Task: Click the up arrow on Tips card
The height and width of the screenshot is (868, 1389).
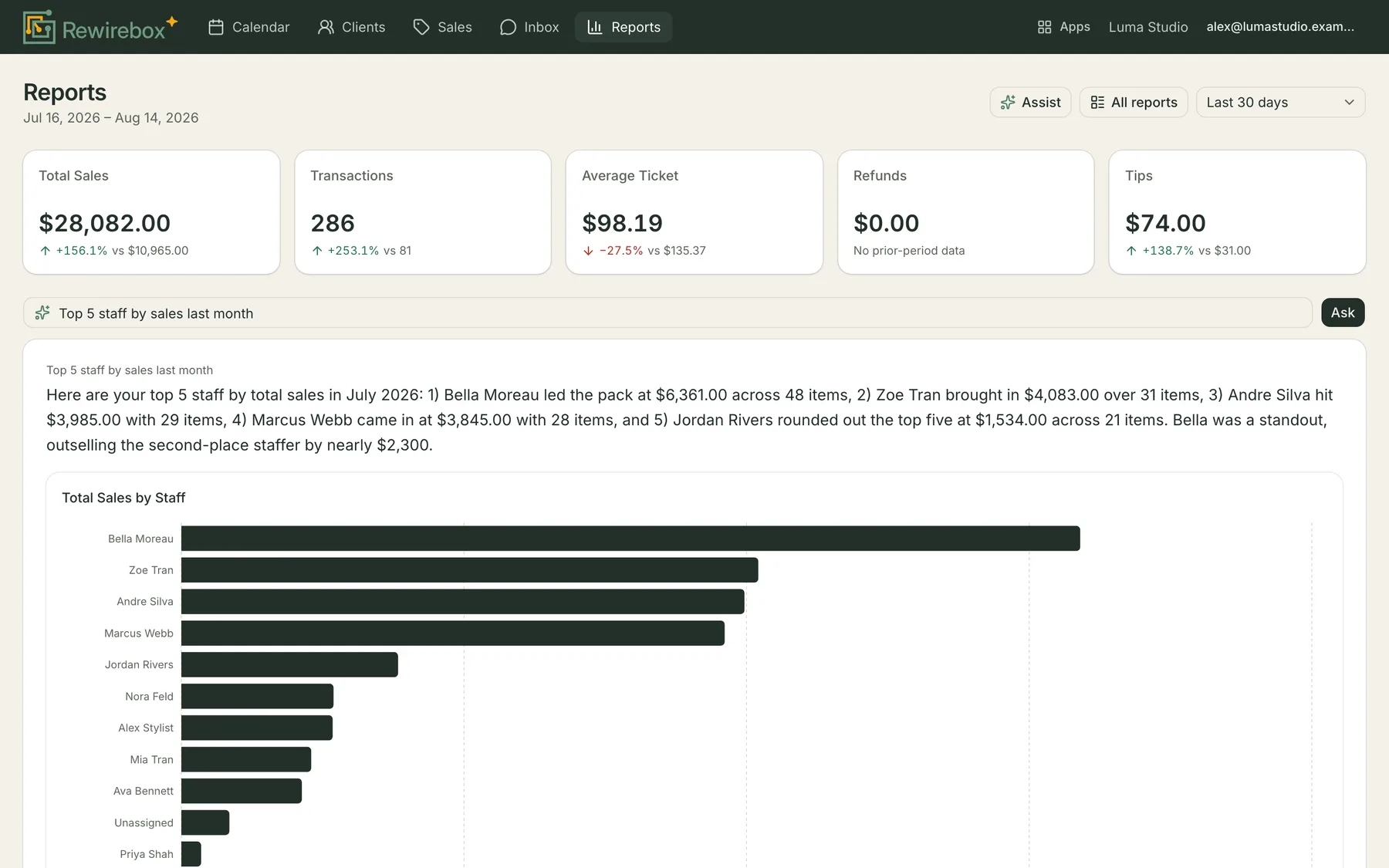Action: 1131,251
